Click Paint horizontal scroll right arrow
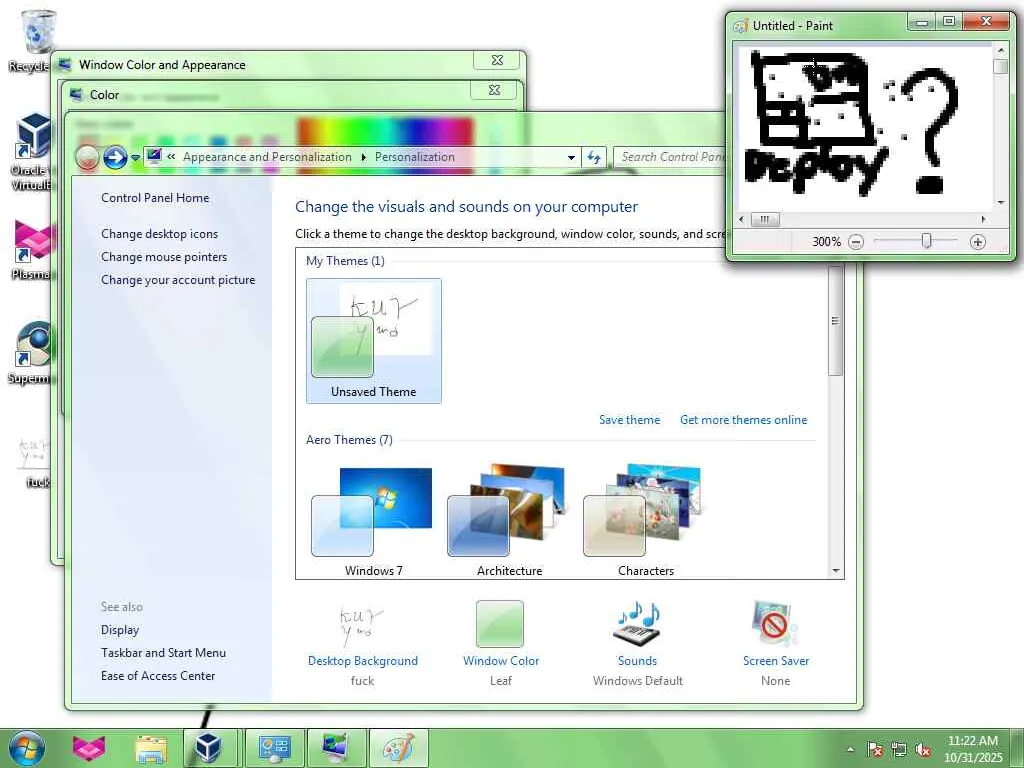The image size is (1024, 768). point(984,219)
